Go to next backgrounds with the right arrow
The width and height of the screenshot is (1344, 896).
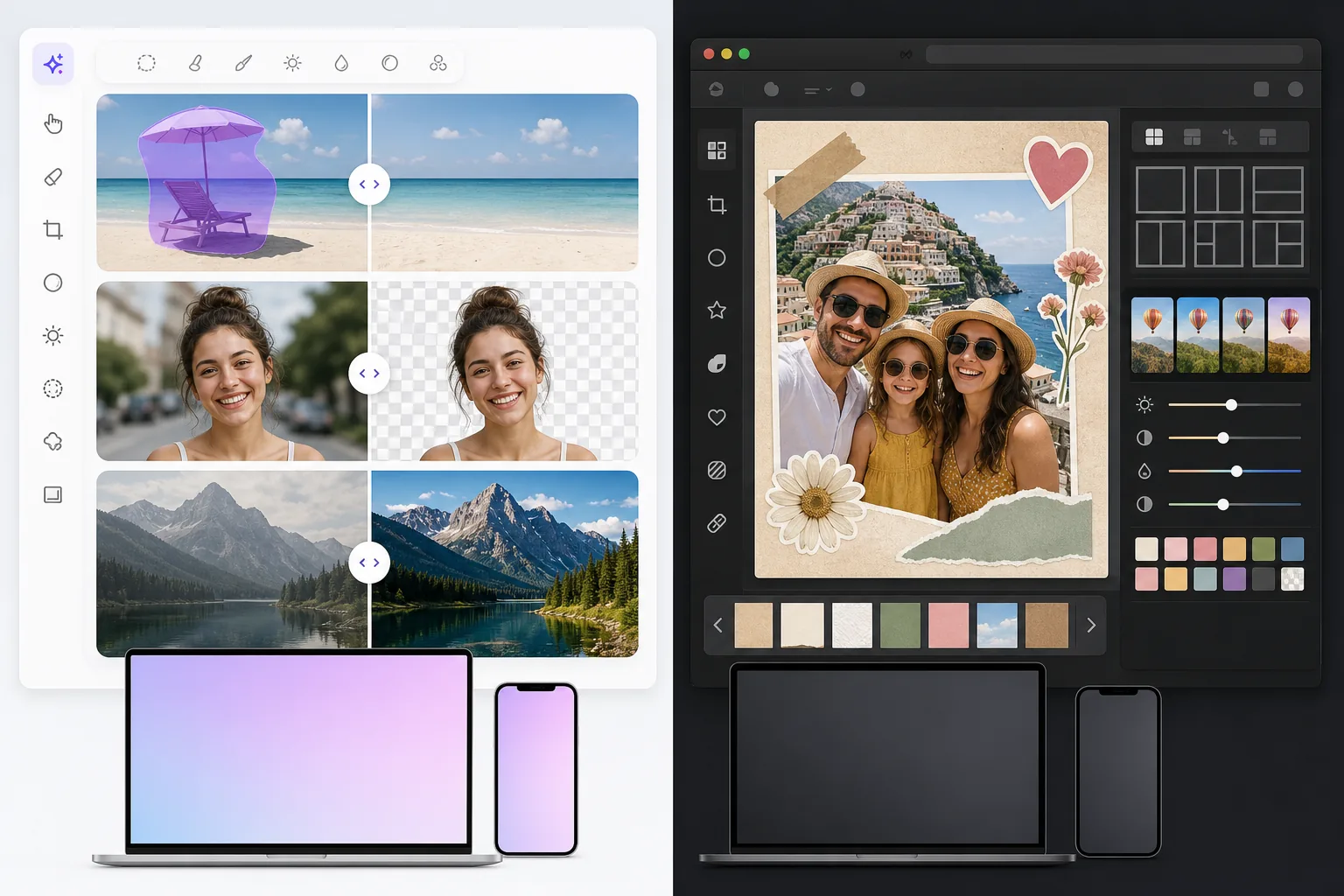(x=1091, y=625)
